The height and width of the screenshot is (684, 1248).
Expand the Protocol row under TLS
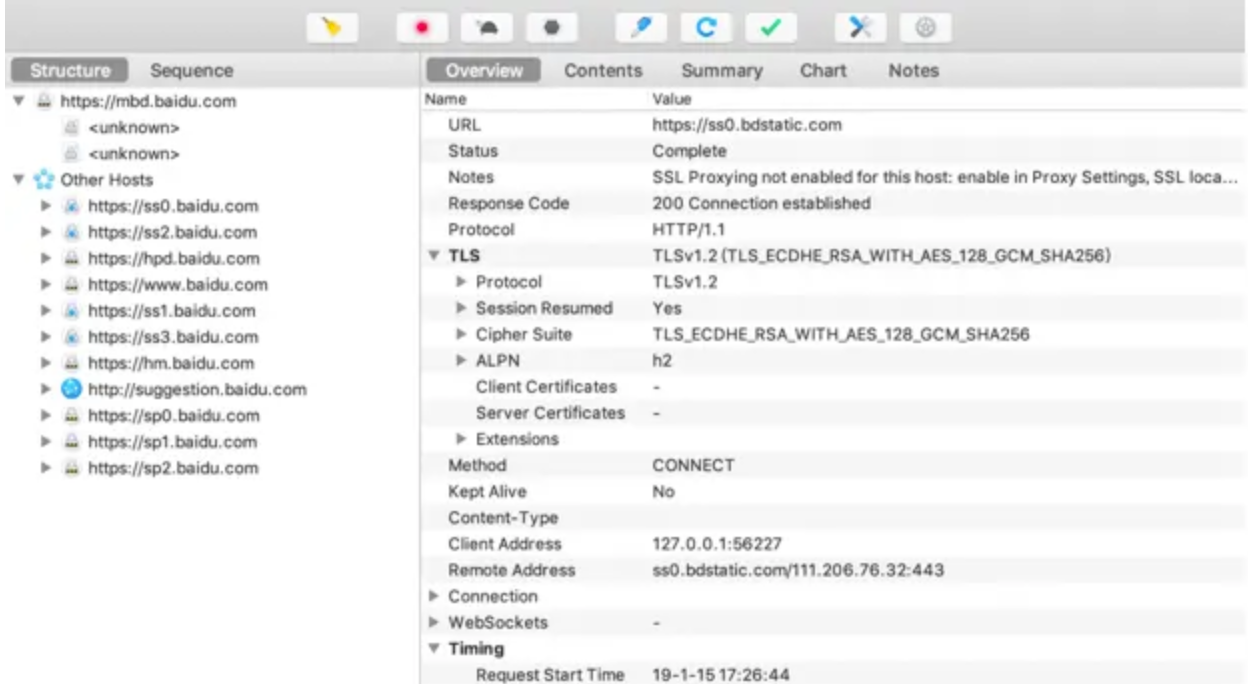point(462,282)
